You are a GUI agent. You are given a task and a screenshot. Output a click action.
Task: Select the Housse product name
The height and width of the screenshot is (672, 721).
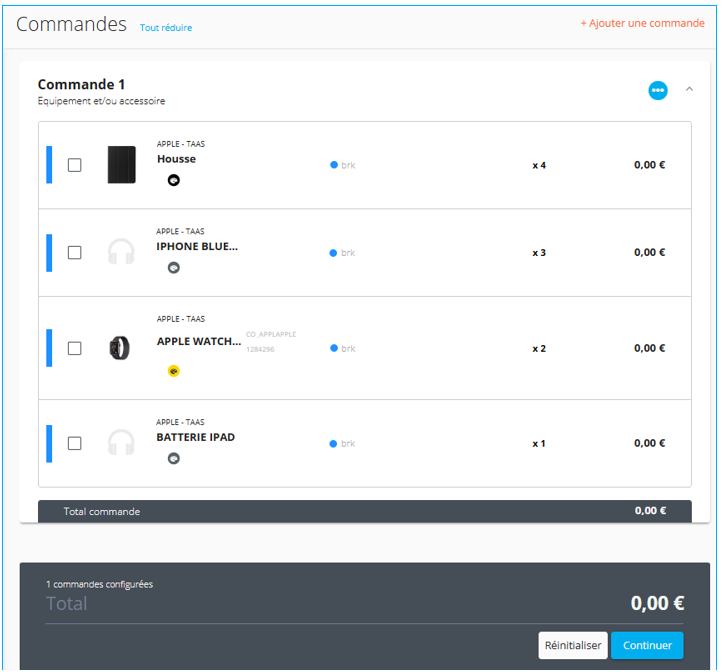tap(177, 159)
